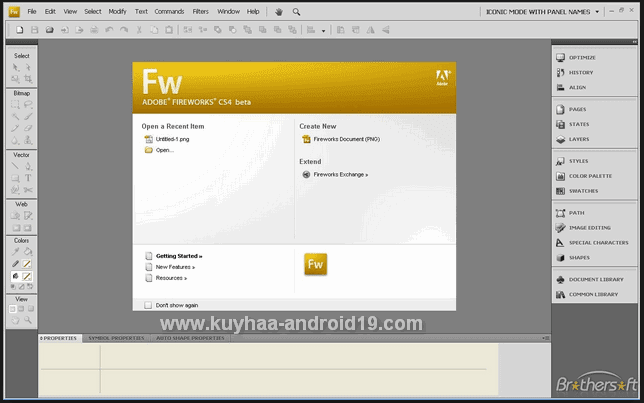This screenshot has height=403, width=644.
Task: Select the Zoom tool in View section
Action: coord(28,320)
